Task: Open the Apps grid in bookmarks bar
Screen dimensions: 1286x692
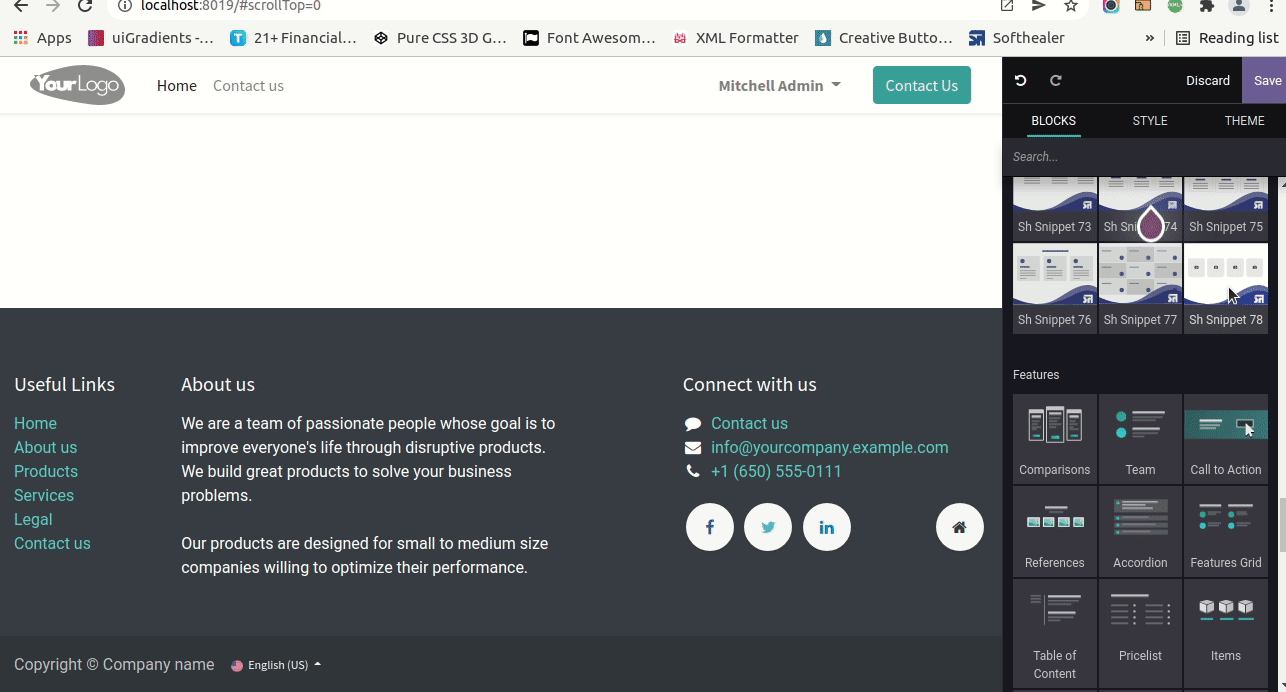Action: (42, 38)
